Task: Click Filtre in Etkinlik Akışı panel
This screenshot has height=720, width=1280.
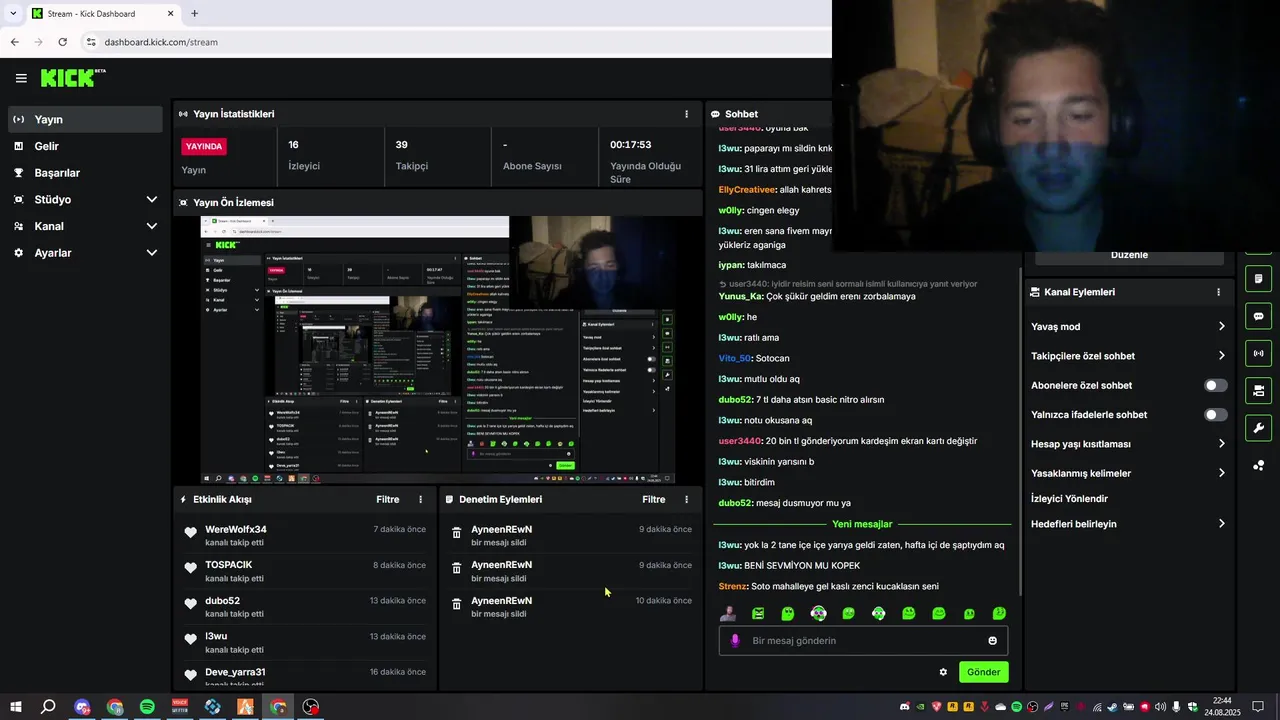Action: point(387,499)
